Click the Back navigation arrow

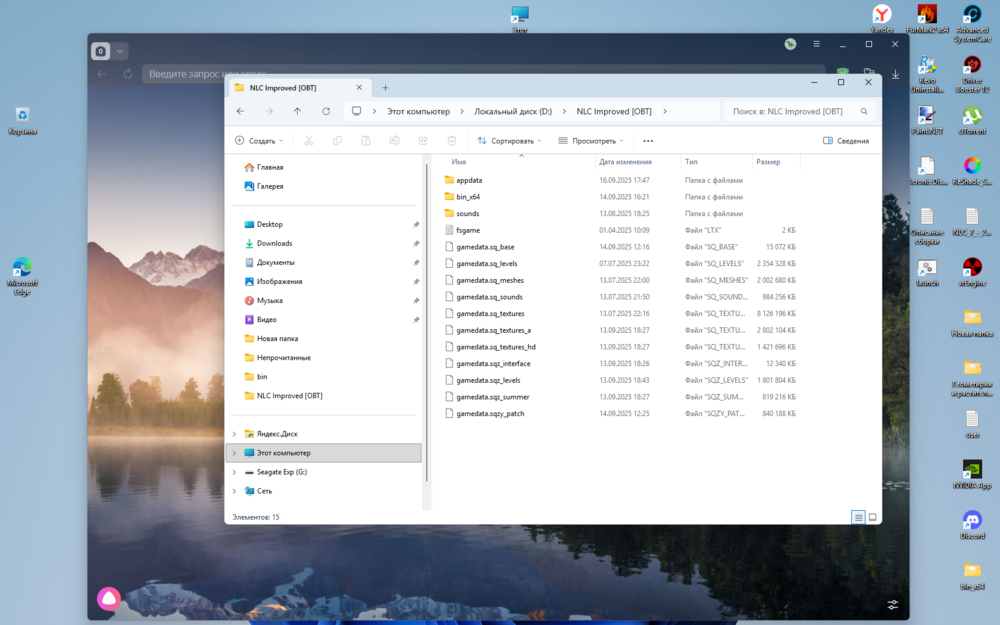(x=240, y=111)
